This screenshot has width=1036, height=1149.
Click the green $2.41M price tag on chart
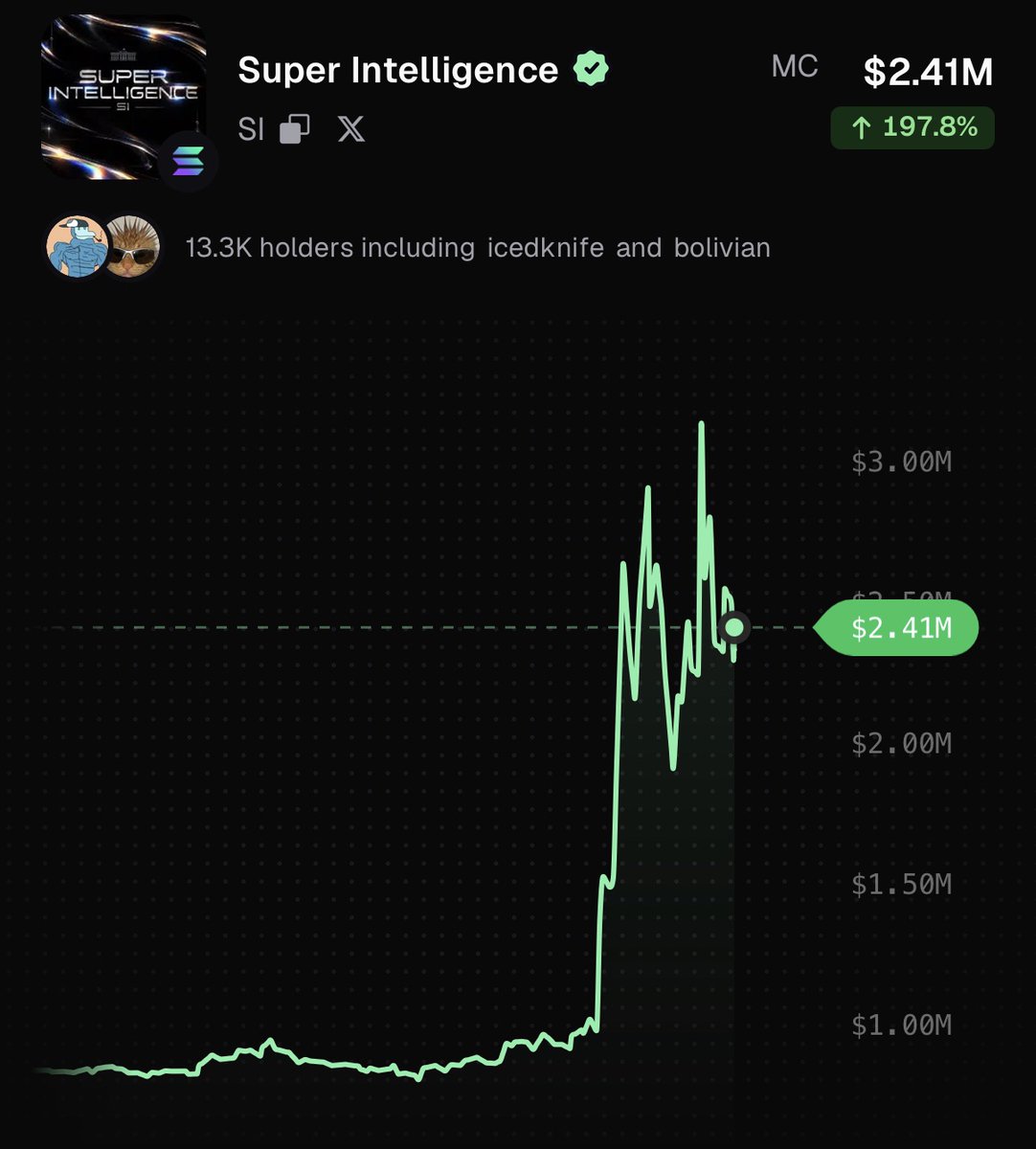(896, 628)
